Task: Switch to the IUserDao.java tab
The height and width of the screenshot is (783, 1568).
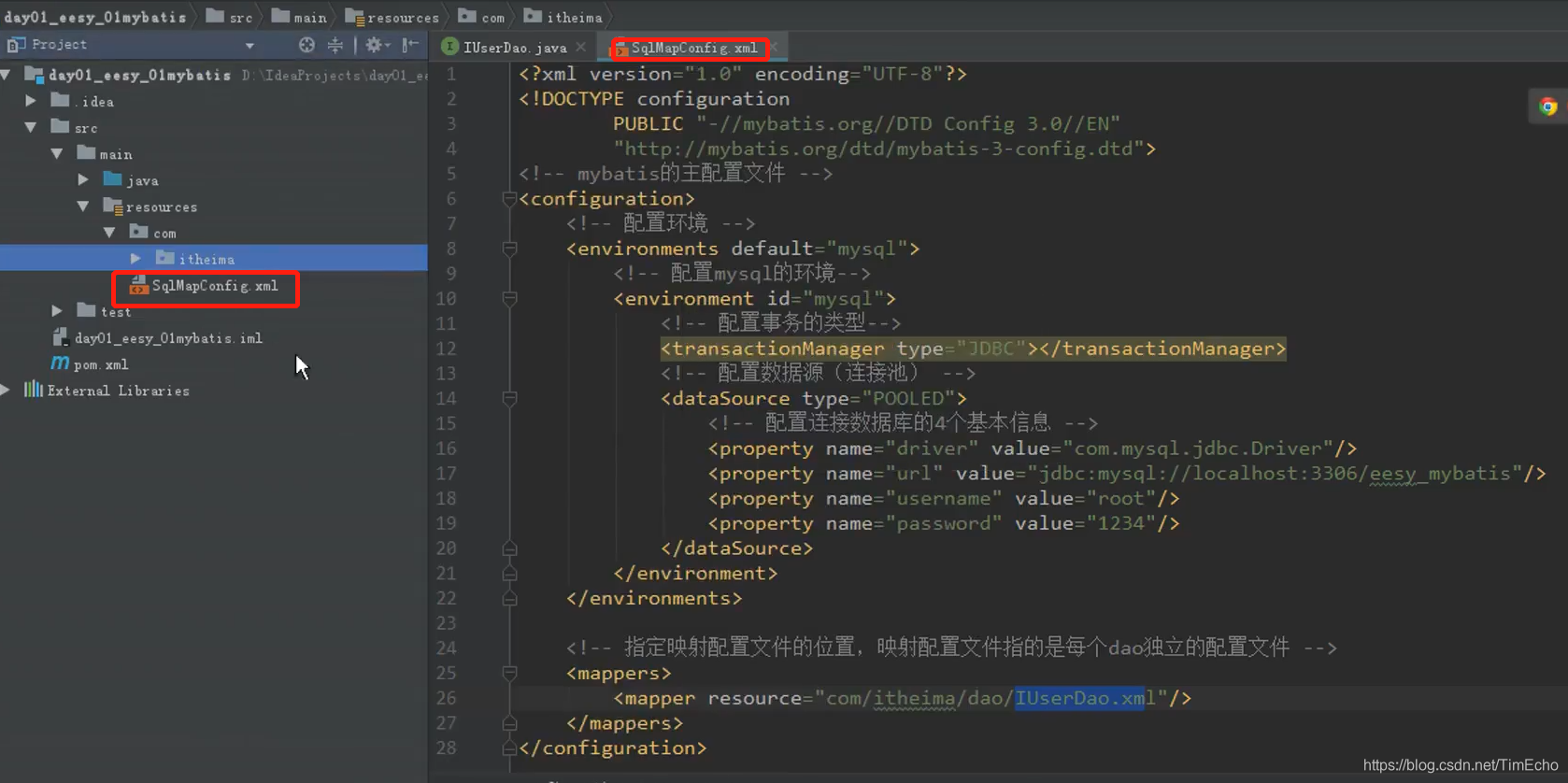Action: pyautogui.click(x=515, y=48)
